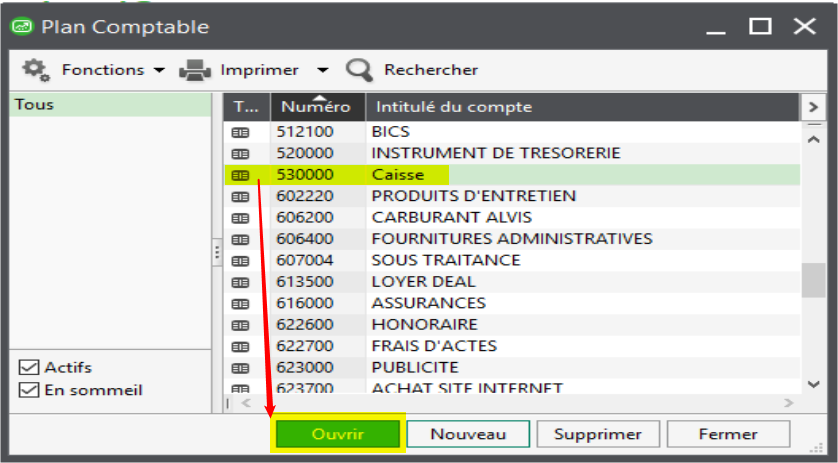Click the Plan Comptable title bar icon
This screenshot has height=463, width=838.
(20, 27)
